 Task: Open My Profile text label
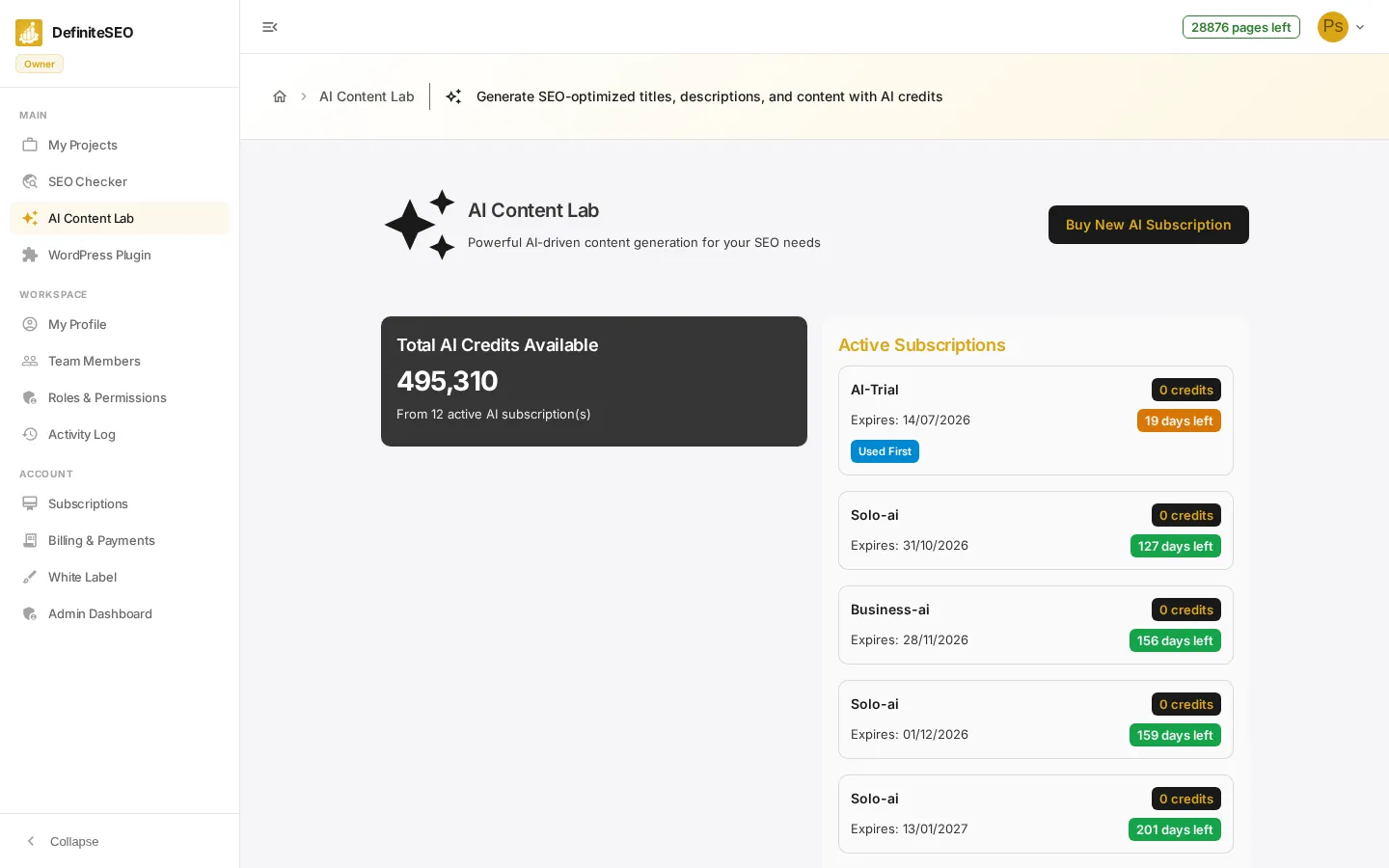click(77, 324)
